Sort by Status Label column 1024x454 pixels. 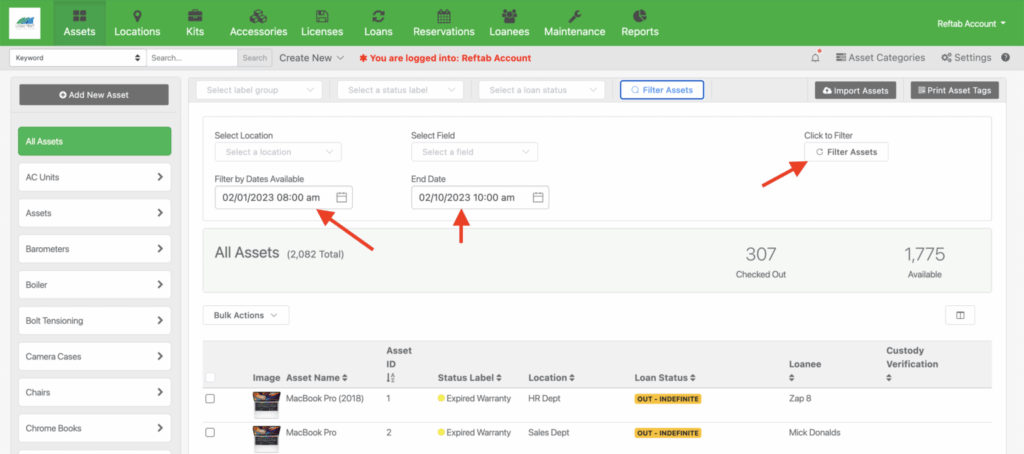coord(470,378)
